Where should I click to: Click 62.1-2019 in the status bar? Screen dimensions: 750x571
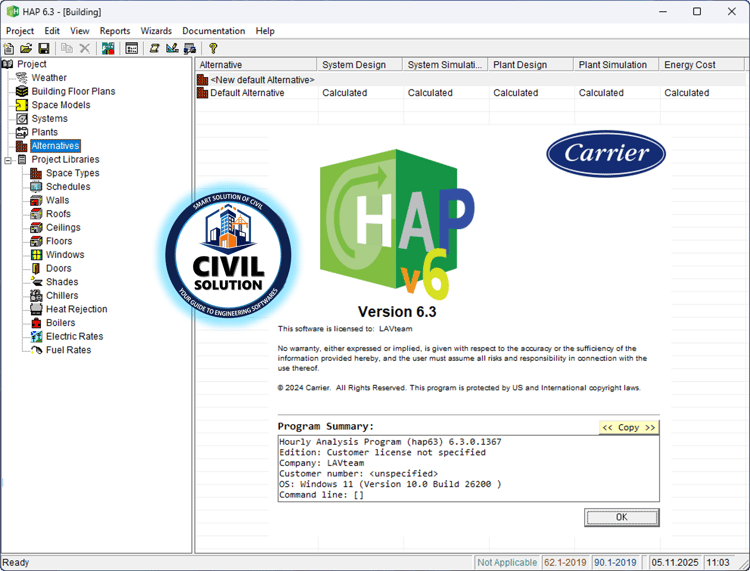click(565, 562)
